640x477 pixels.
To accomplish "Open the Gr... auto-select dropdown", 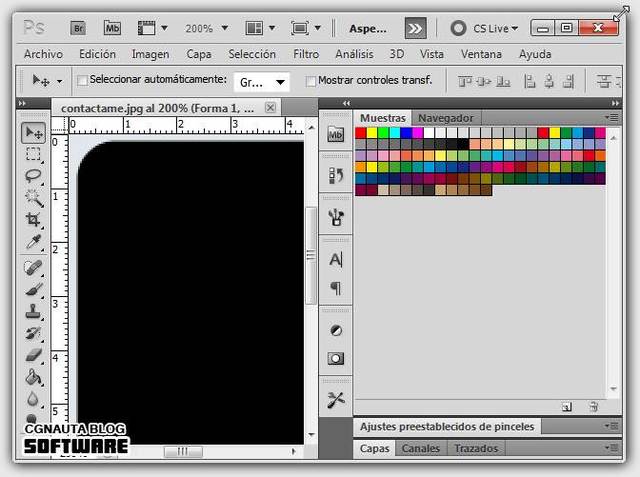I will (x=262, y=82).
